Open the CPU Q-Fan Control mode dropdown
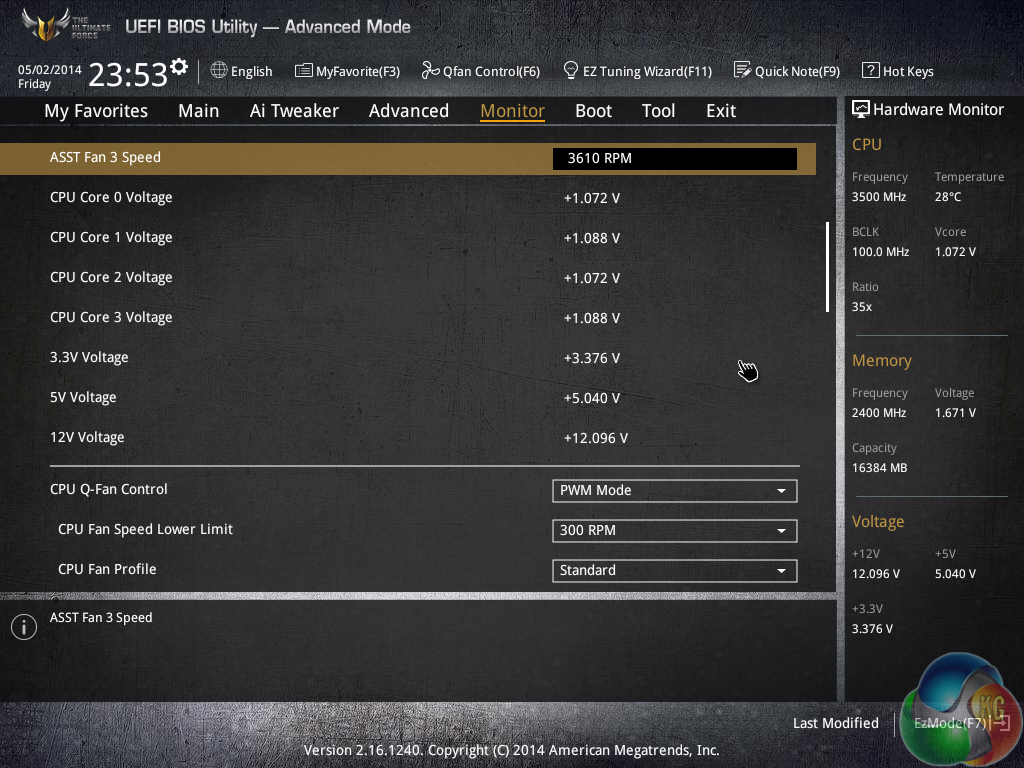 coord(674,491)
